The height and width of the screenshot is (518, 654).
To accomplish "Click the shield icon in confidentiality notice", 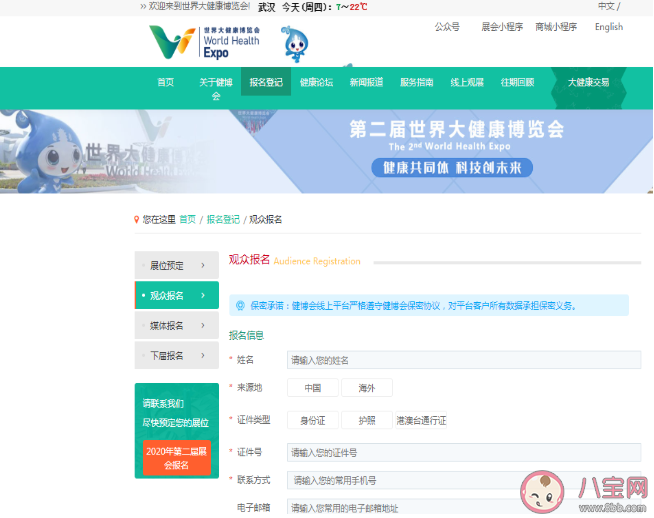I will click(240, 306).
